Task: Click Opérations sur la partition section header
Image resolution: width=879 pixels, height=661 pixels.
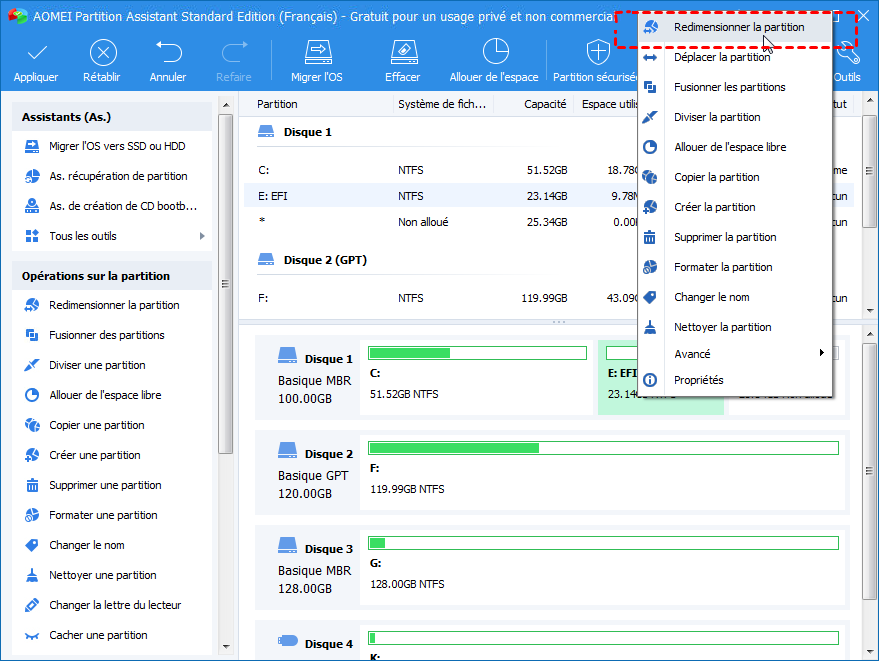Action: tap(112, 276)
